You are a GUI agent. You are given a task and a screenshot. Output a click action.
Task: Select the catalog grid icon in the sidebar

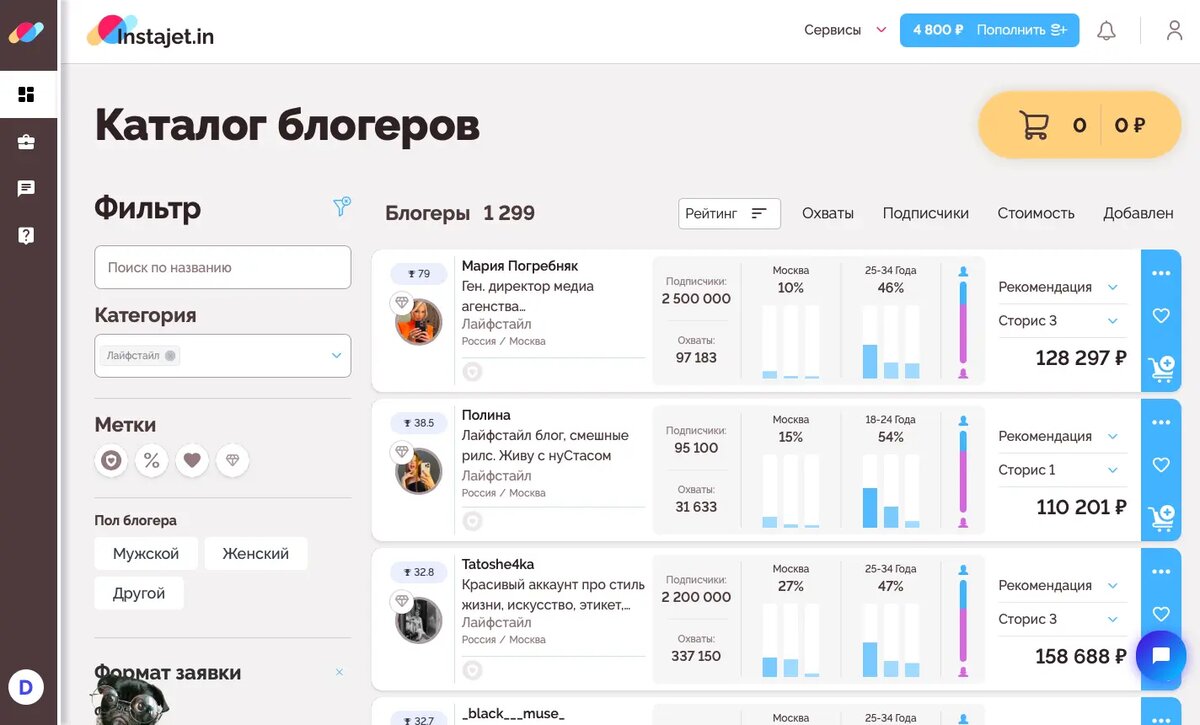pos(27,95)
